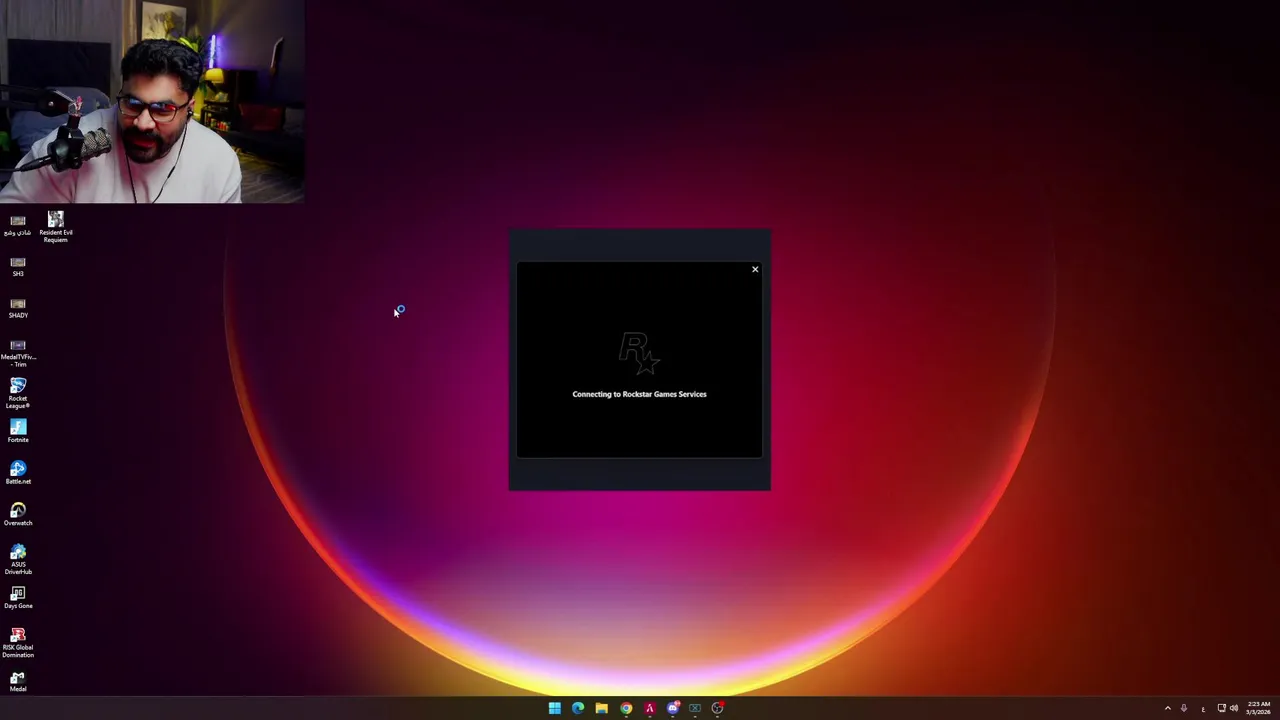Screen dimensions: 1280x720
Task: Close the Rockstar Games connecting dialog
Action: pos(755,269)
